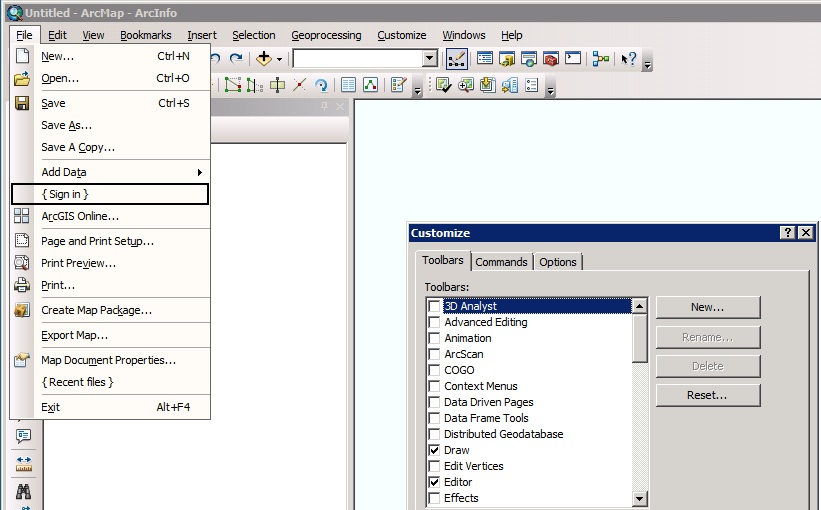Viewport: 821px width, 510px height.
Task: Click the New... toolbar button
Action: click(x=707, y=307)
